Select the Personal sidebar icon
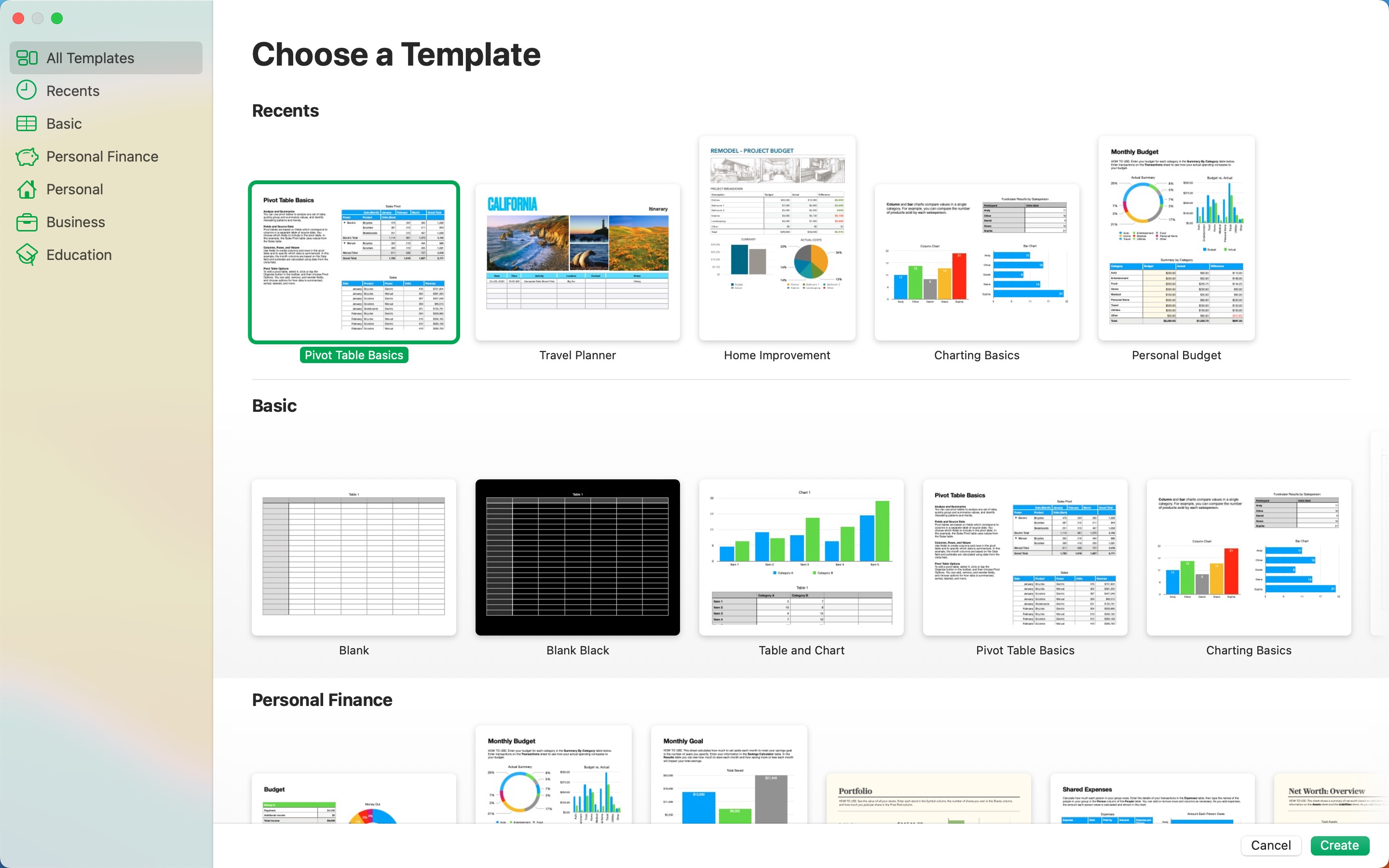1389x868 pixels. click(27, 188)
